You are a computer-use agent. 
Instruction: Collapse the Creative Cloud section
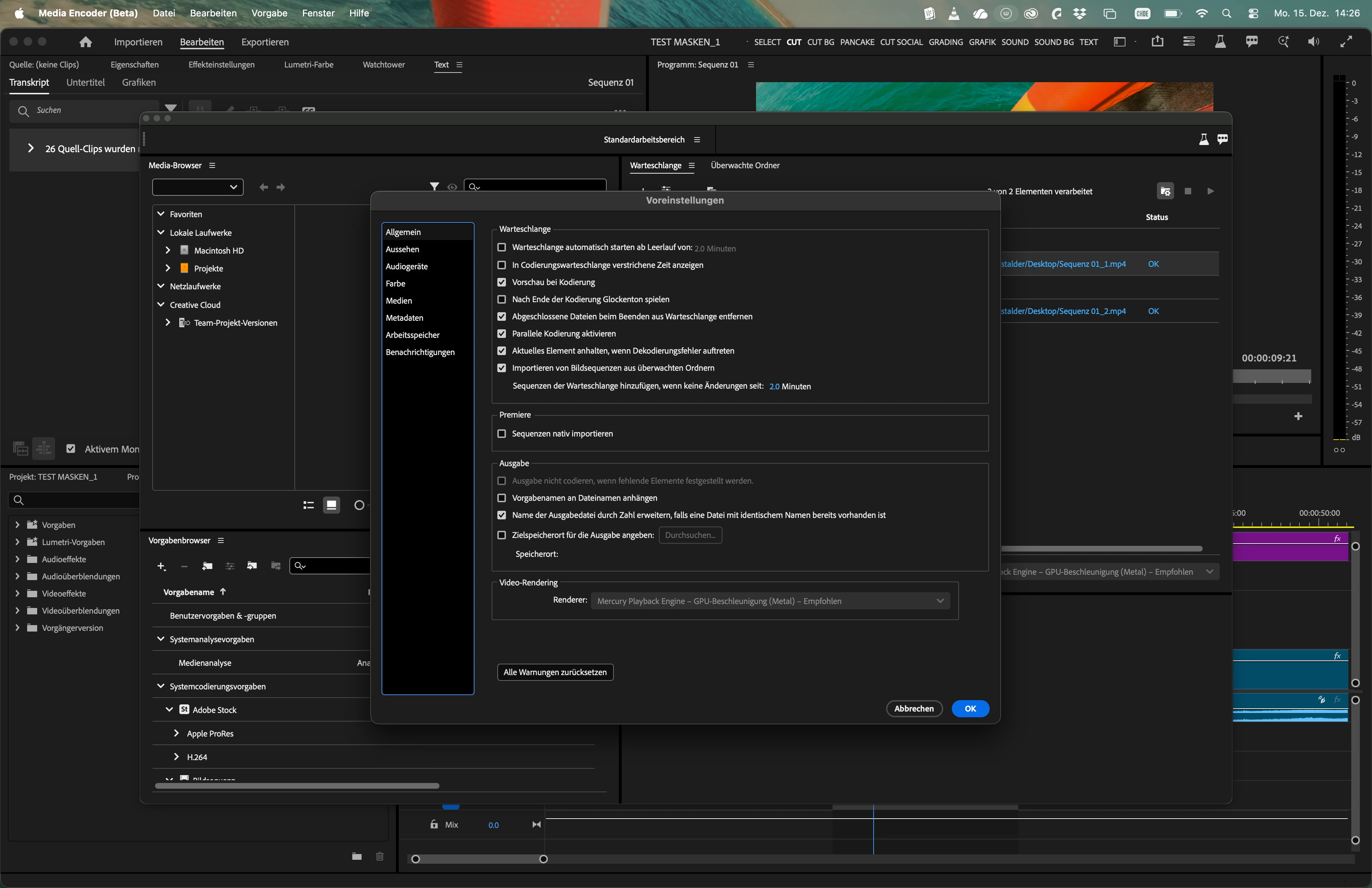[161, 304]
